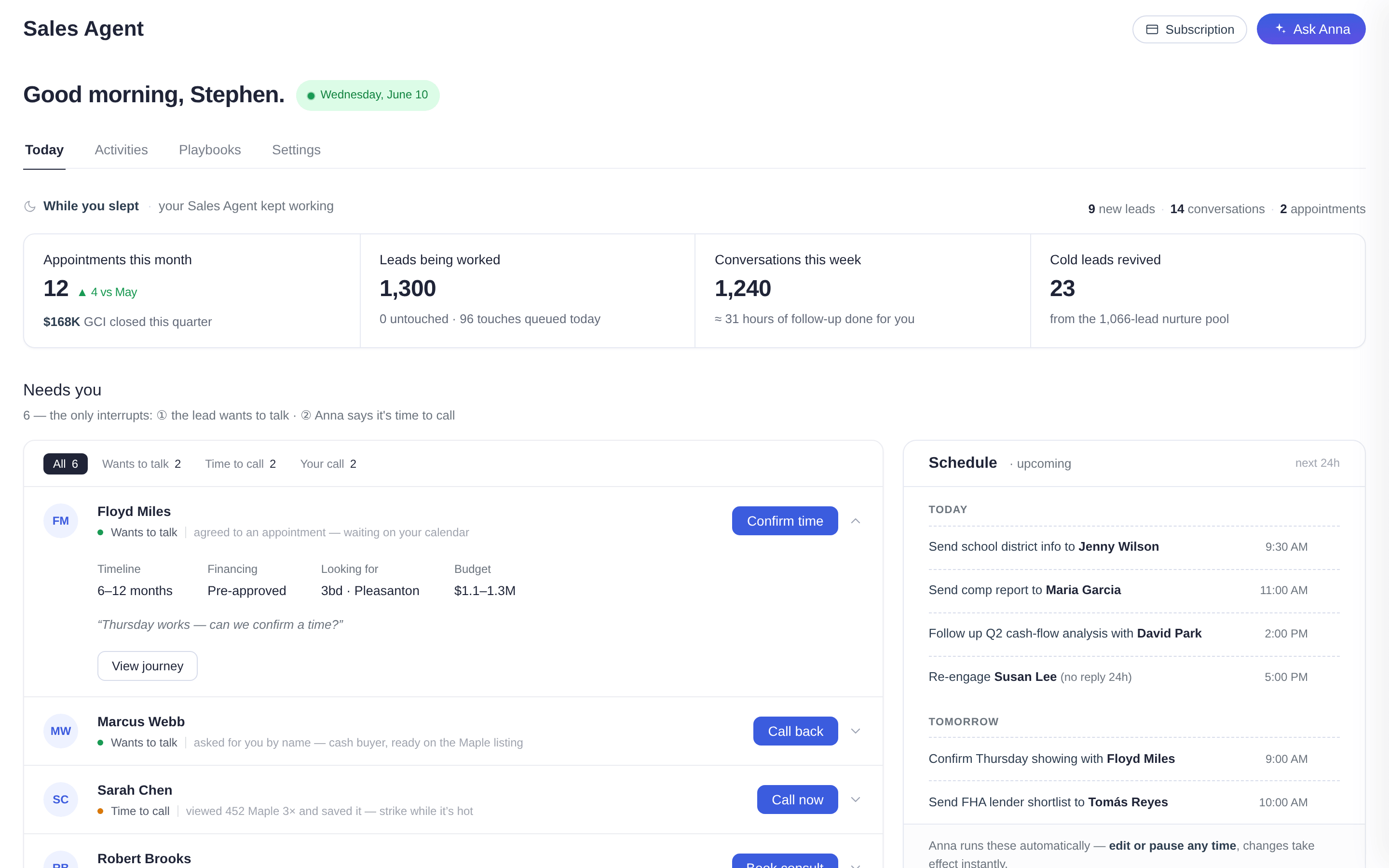Click the moon icon beside While you slept
Screen dimensions: 1389x868
(x=30, y=206)
